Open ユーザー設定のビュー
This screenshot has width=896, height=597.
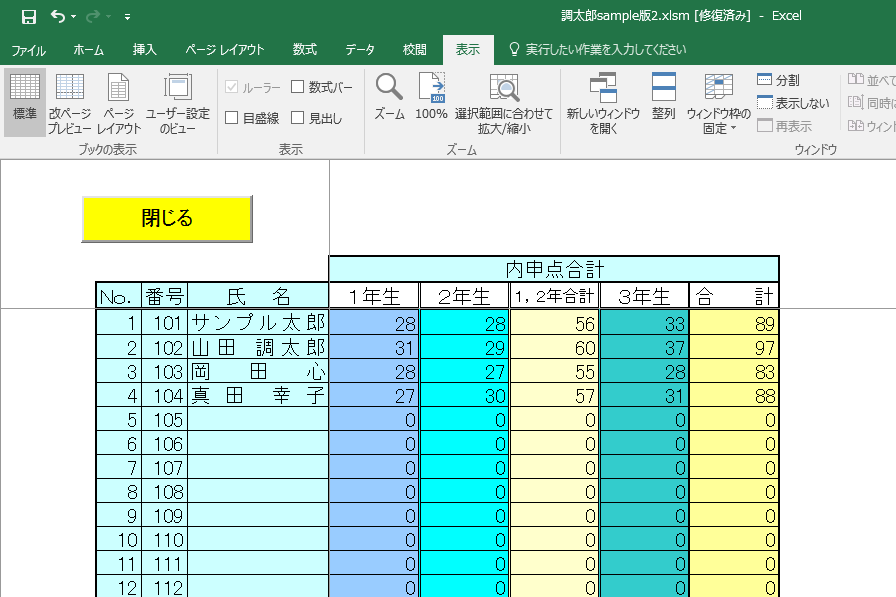pyautogui.click(x=178, y=103)
